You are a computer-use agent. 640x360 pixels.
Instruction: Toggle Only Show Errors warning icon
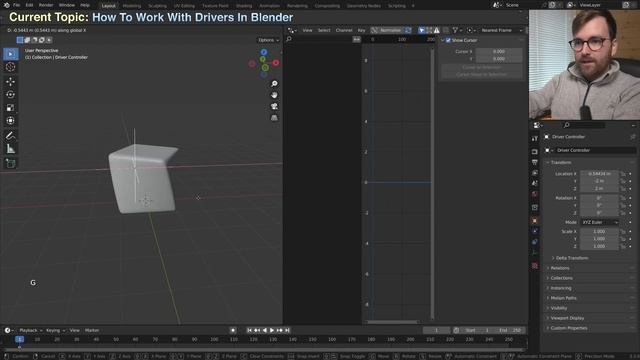click(x=437, y=30)
